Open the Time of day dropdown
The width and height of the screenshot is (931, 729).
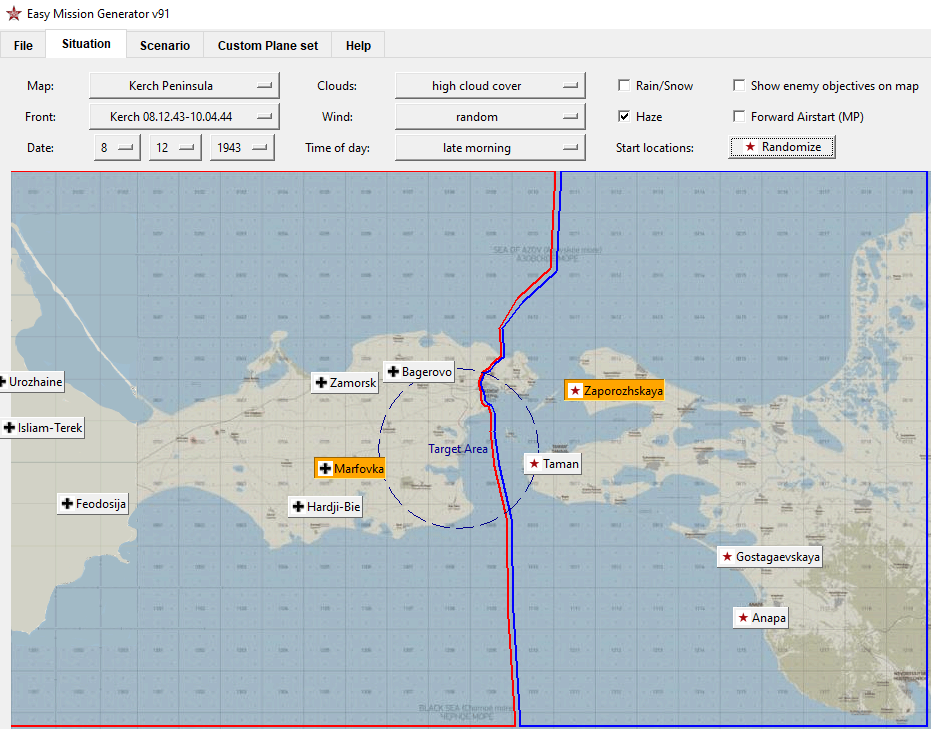click(490, 147)
